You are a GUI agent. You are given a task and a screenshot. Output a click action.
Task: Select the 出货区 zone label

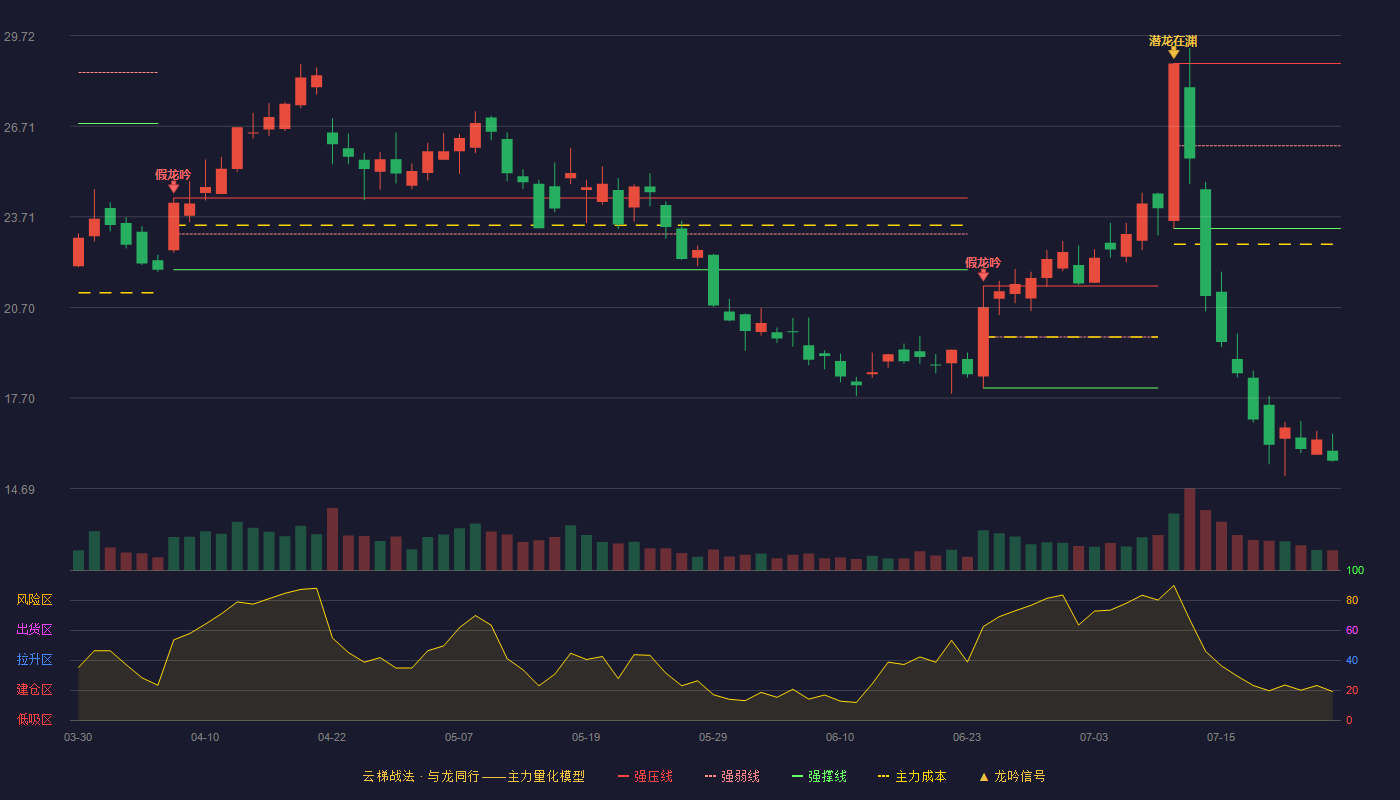click(34, 630)
